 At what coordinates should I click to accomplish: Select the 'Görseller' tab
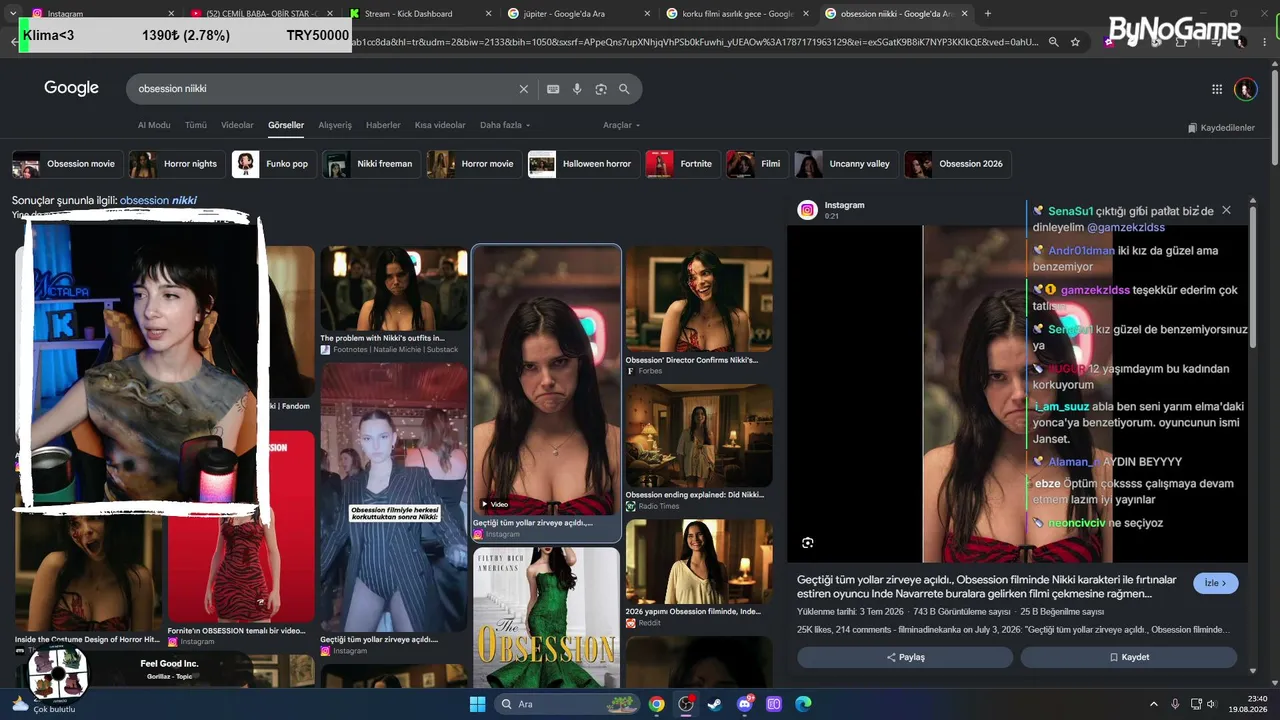[286, 125]
